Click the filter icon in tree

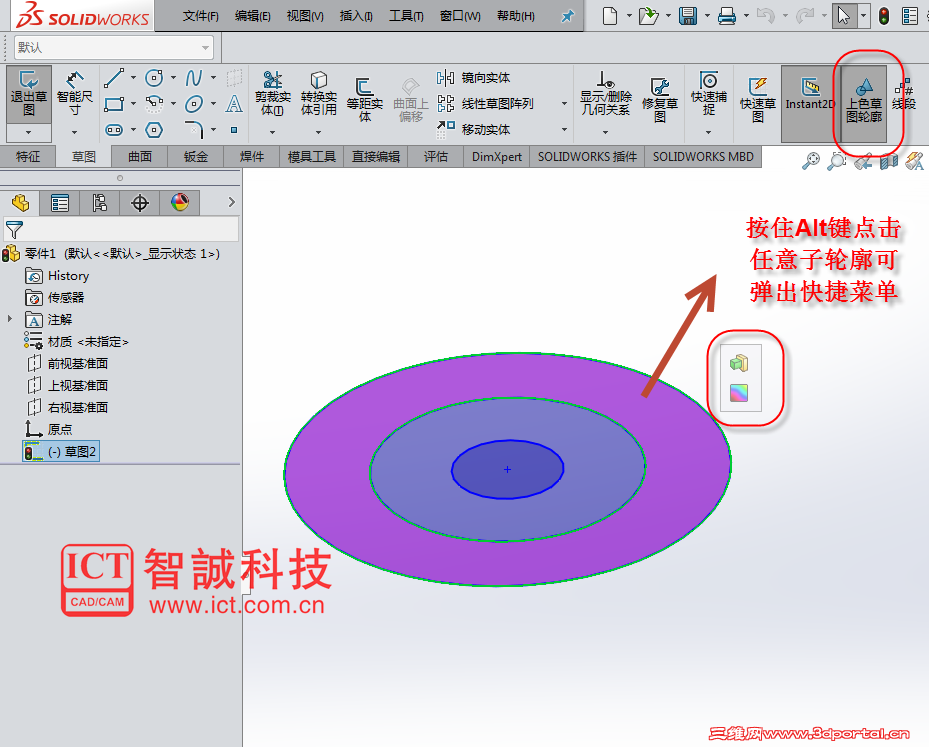coord(14,229)
